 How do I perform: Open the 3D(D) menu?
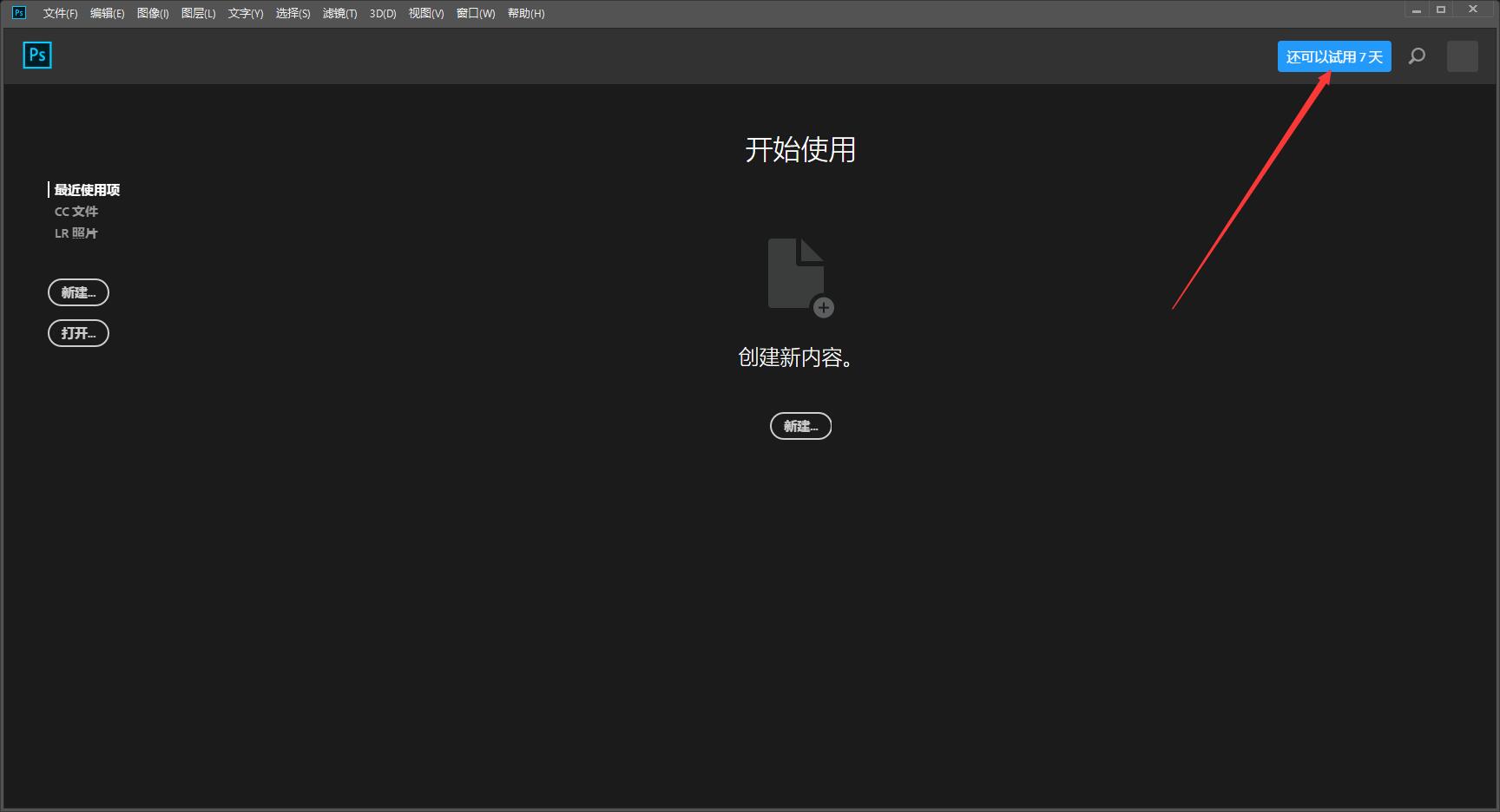tap(381, 13)
